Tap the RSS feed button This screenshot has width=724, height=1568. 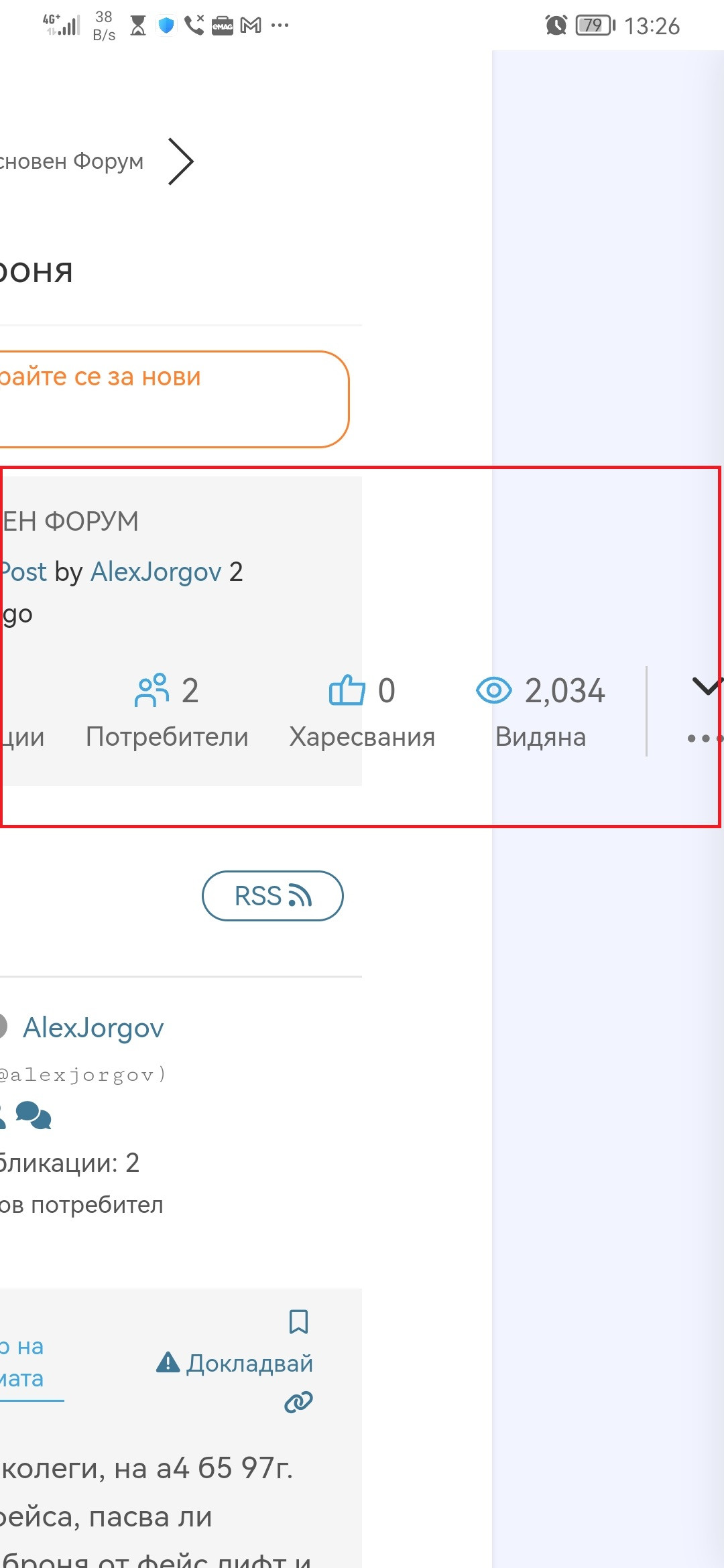tap(272, 896)
